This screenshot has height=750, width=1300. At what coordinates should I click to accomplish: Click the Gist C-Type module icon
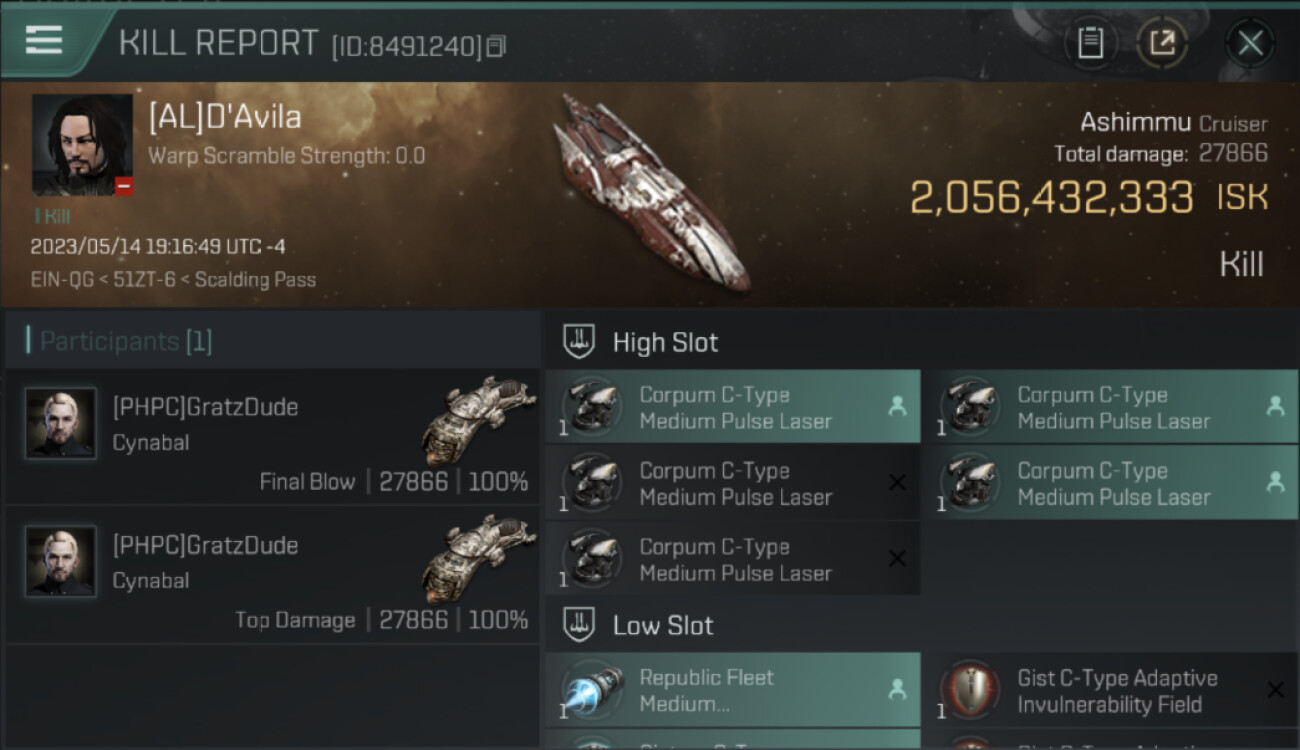[x=970, y=690]
